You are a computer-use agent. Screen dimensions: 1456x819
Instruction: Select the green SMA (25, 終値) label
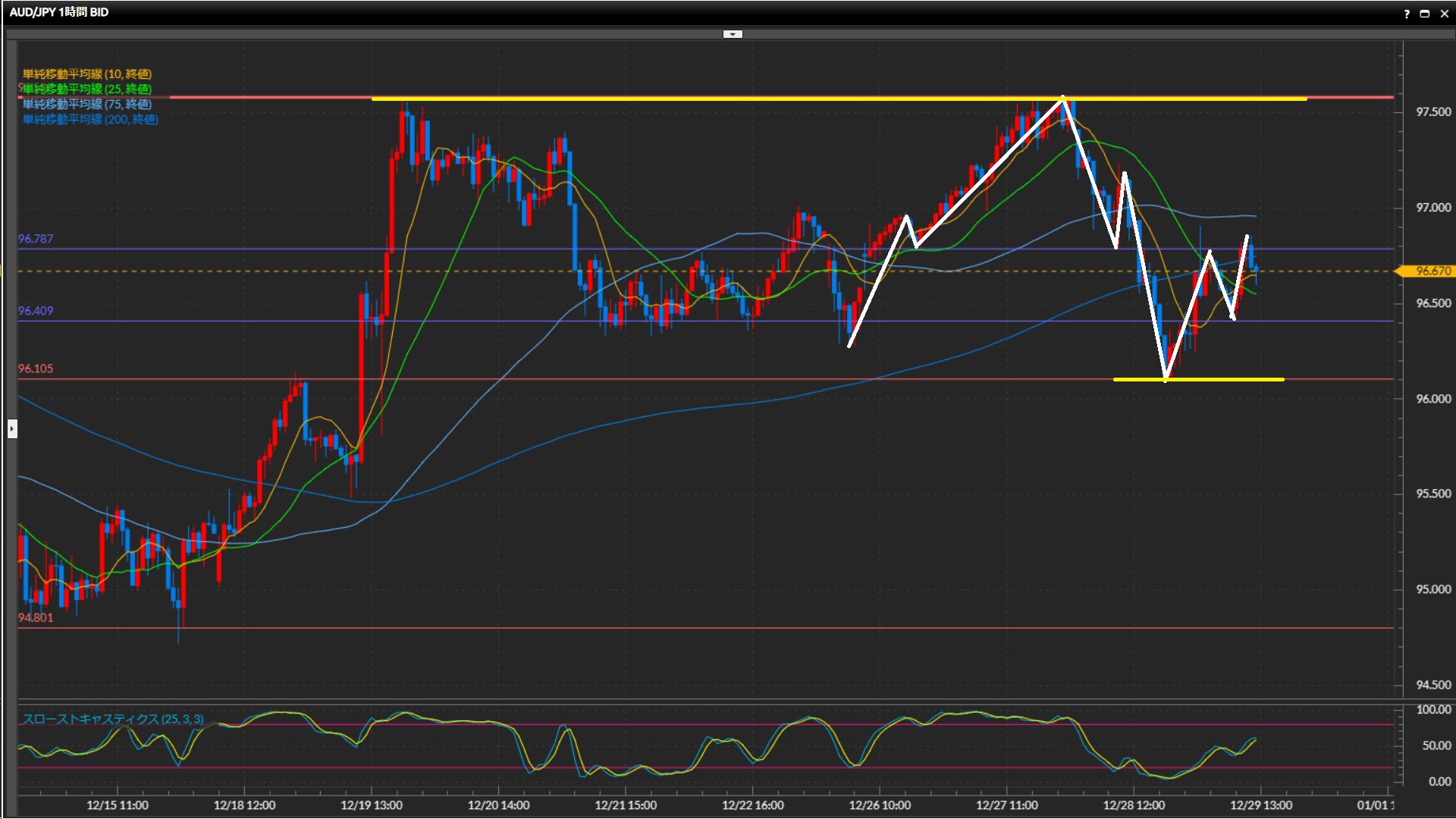click(87, 89)
